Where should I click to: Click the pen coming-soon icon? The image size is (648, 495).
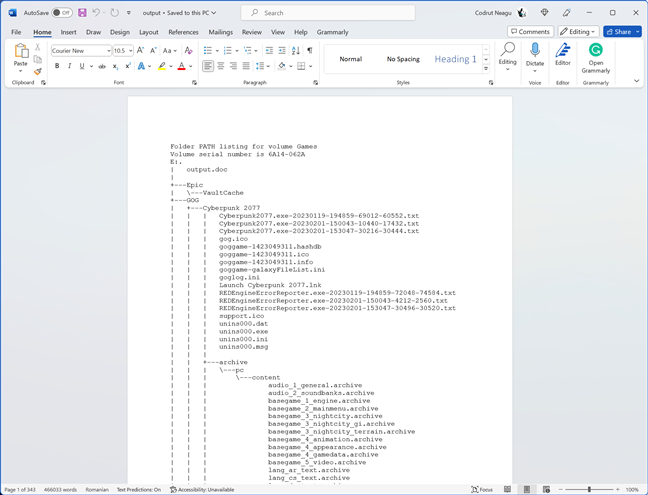point(567,13)
